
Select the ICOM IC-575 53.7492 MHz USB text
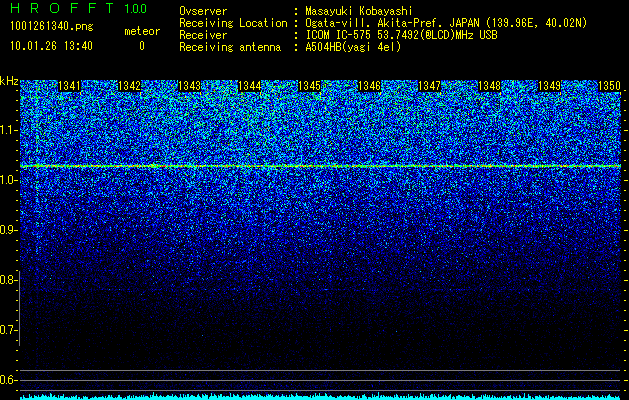(x=401, y=35)
